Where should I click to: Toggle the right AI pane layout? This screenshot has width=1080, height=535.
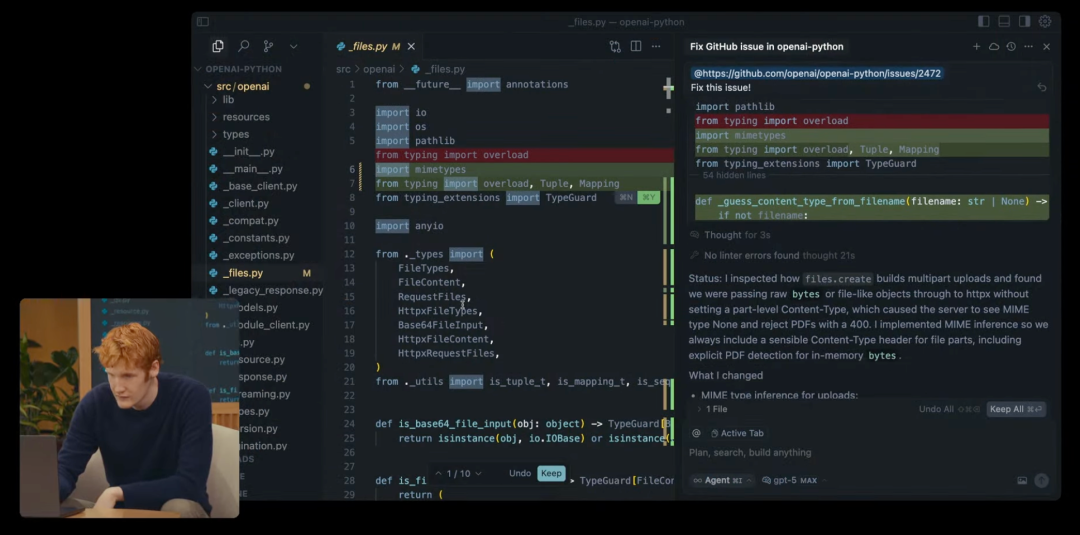[x=1024, y=21]
